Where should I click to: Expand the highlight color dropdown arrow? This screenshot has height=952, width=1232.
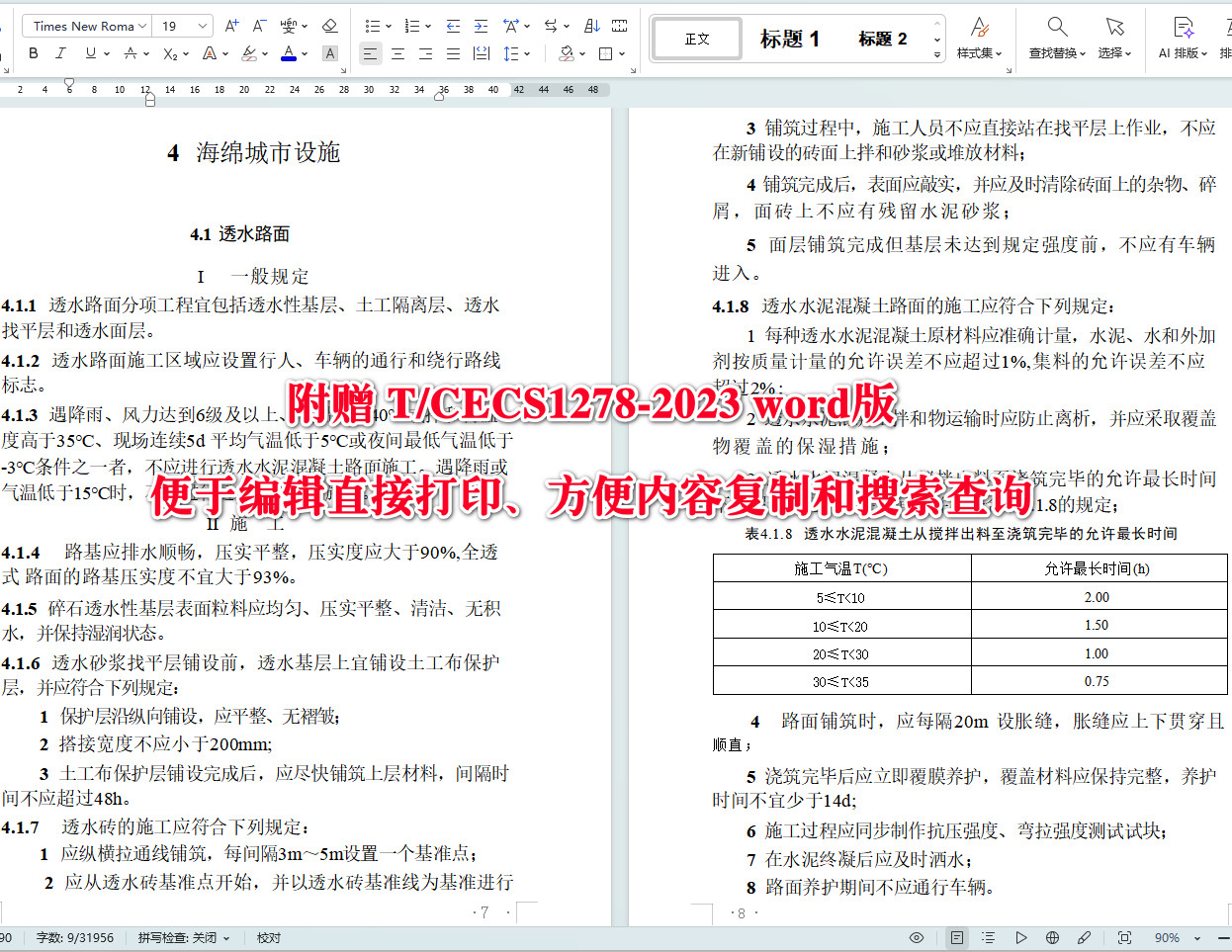pyautogui.click(x=265, y=54)
